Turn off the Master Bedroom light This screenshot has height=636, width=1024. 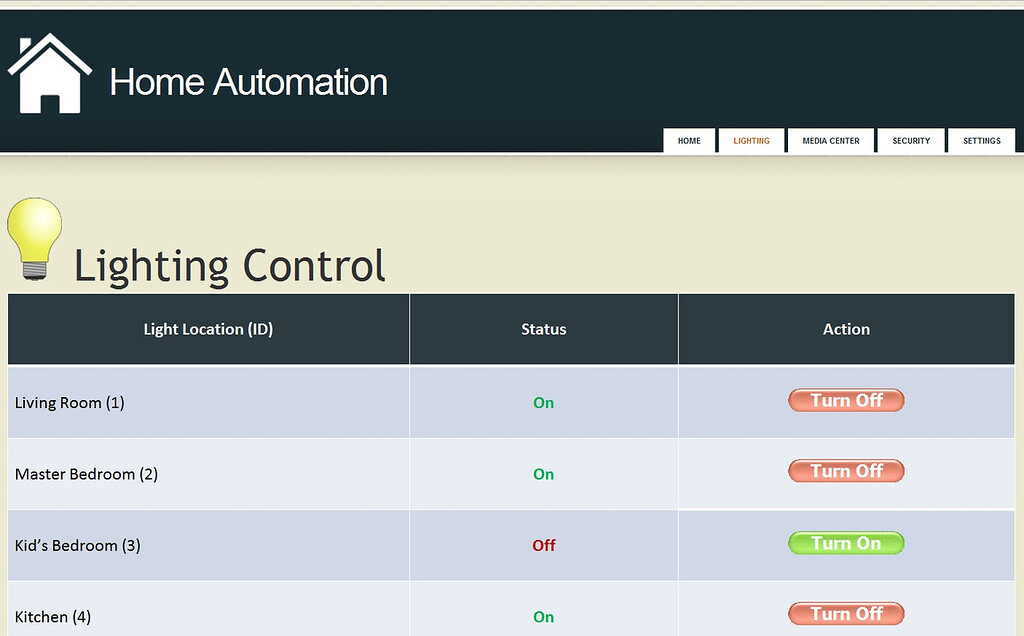coord(846,471)
